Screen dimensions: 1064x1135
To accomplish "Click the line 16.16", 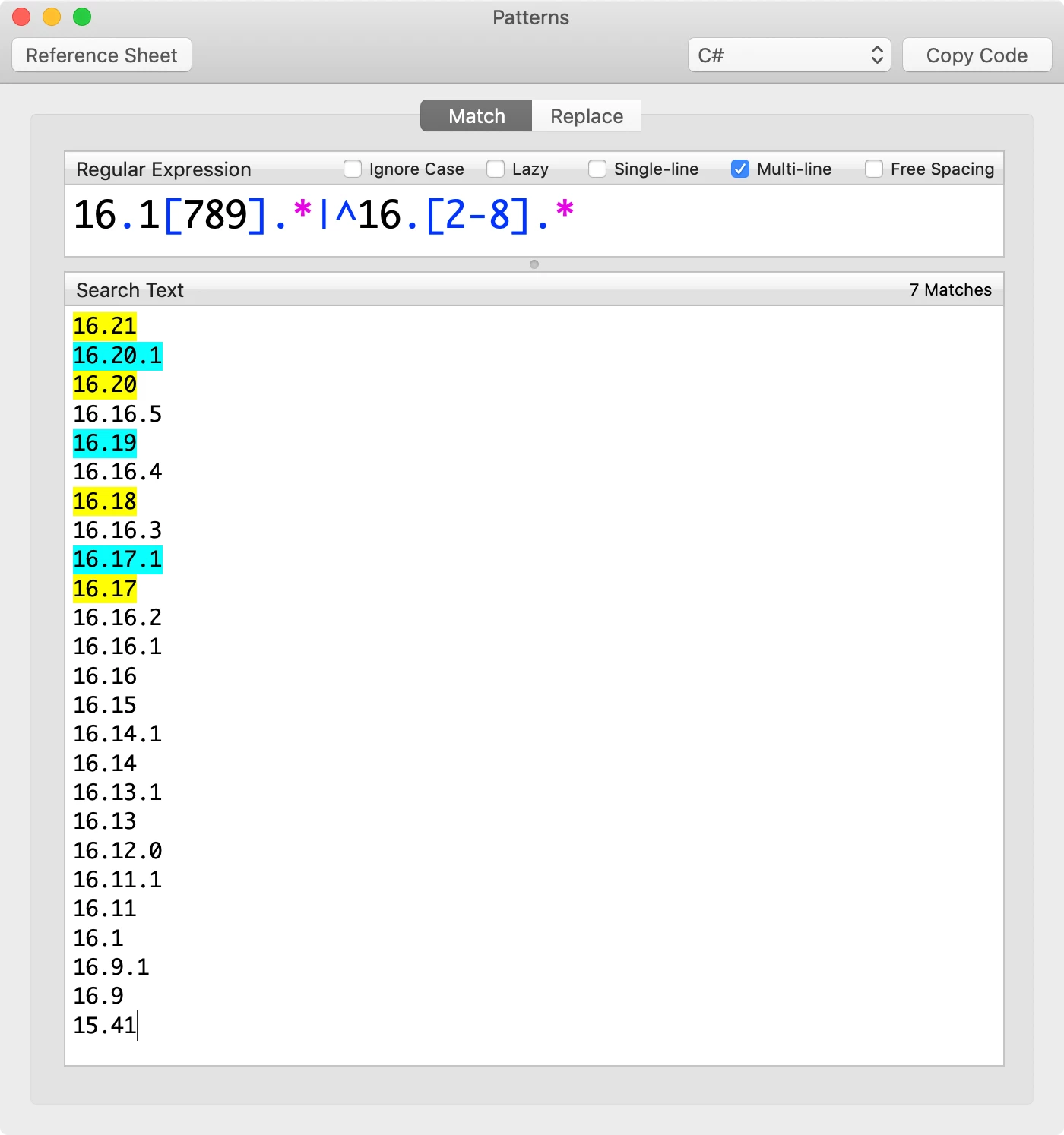I will [x=105, y=676].
